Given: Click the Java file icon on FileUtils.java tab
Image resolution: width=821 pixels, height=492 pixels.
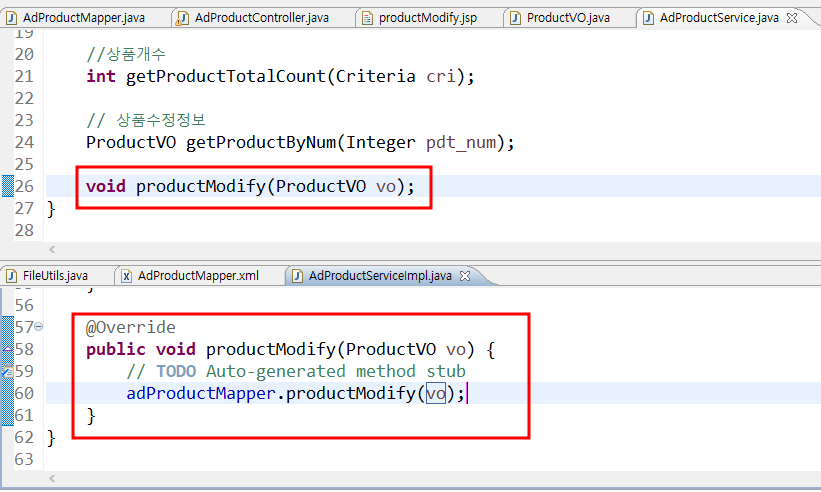Looking at the screenshot, I should (x=12, y=276).
